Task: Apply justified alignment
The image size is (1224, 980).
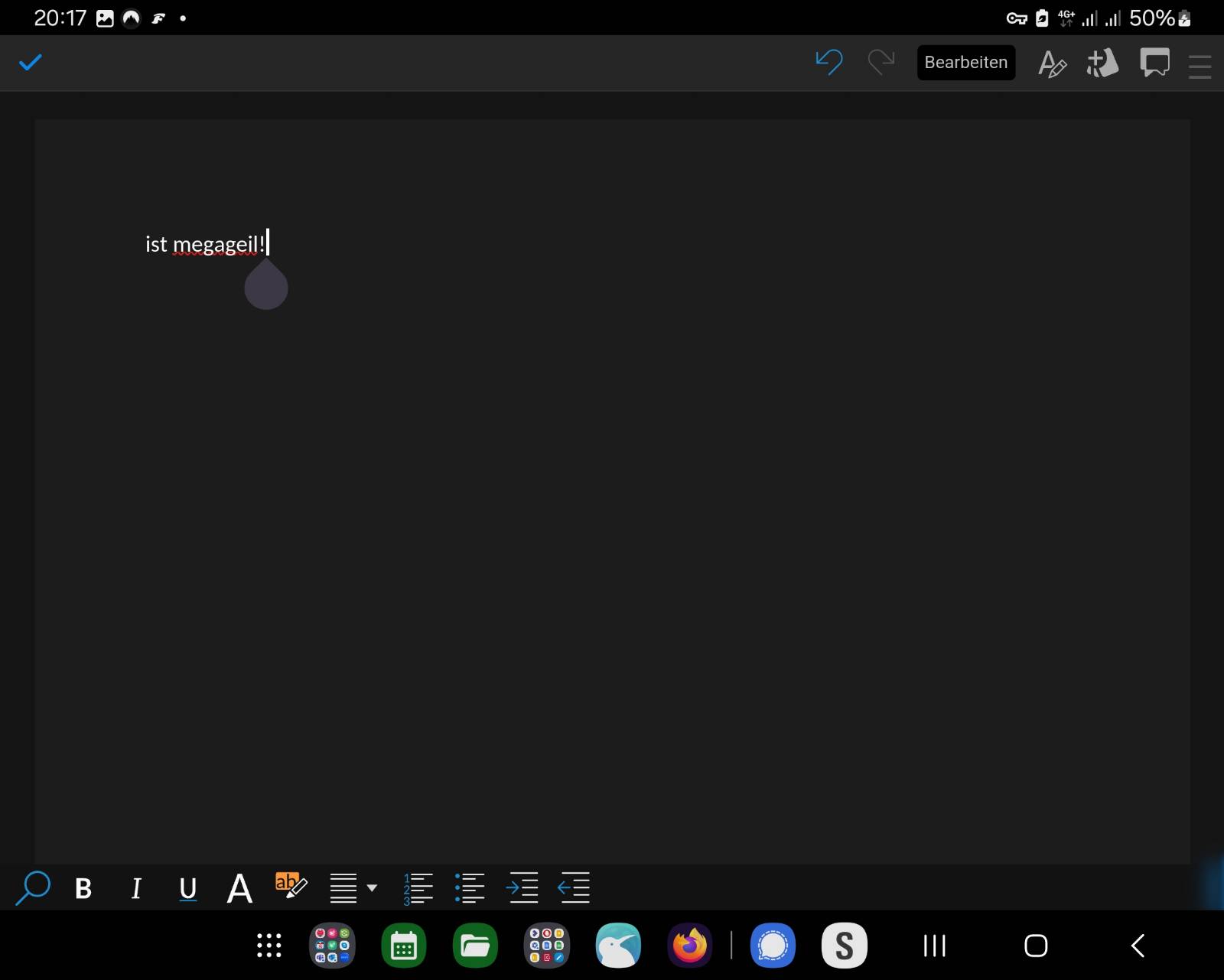Action: 343,888
